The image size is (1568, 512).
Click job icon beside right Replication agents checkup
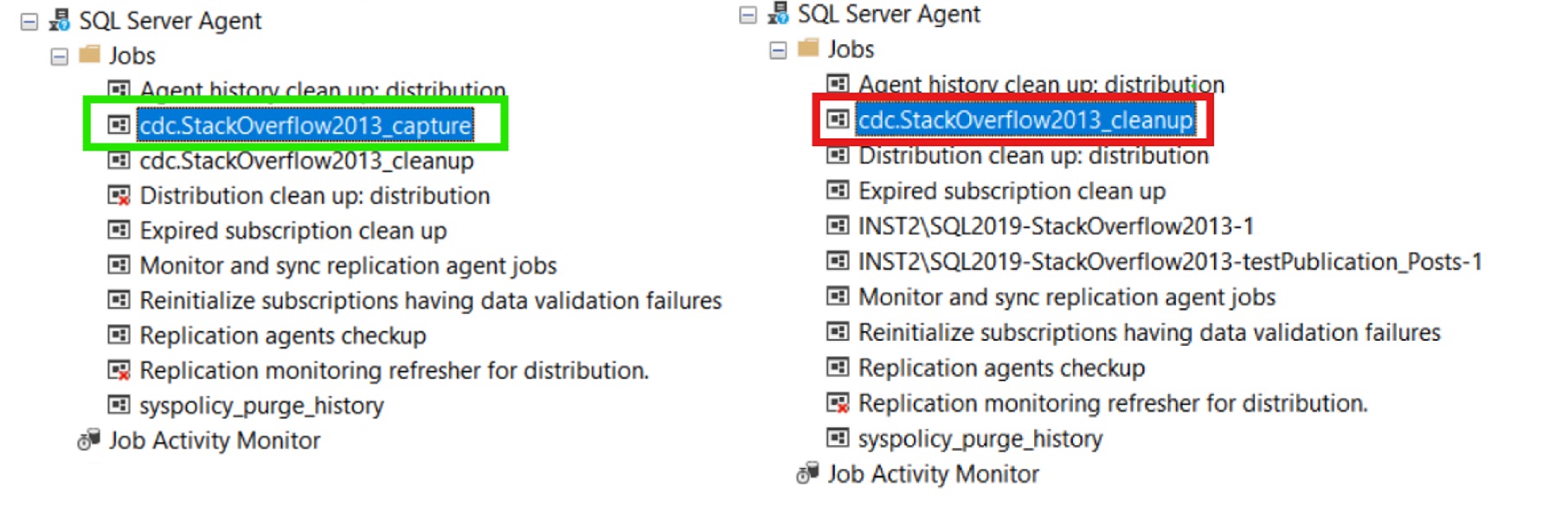(838, 368)
